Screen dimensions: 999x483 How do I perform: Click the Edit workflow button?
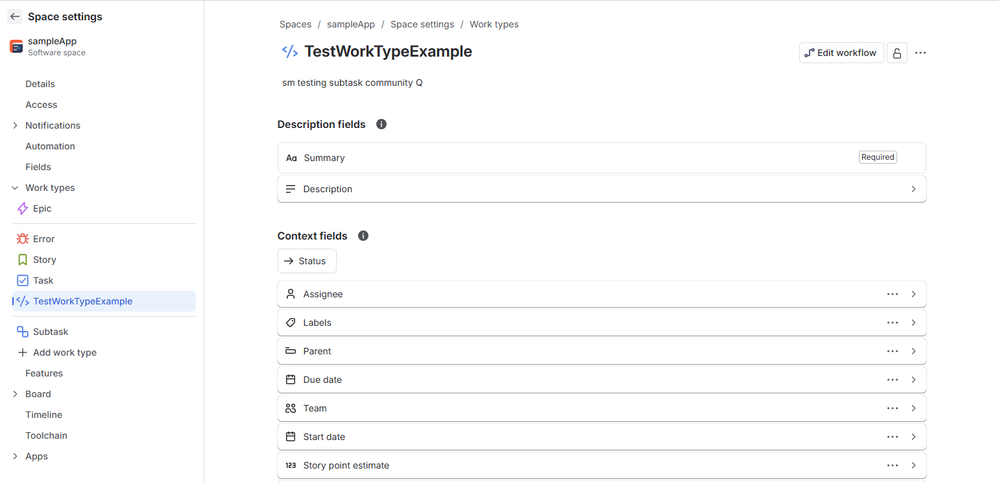841,53
